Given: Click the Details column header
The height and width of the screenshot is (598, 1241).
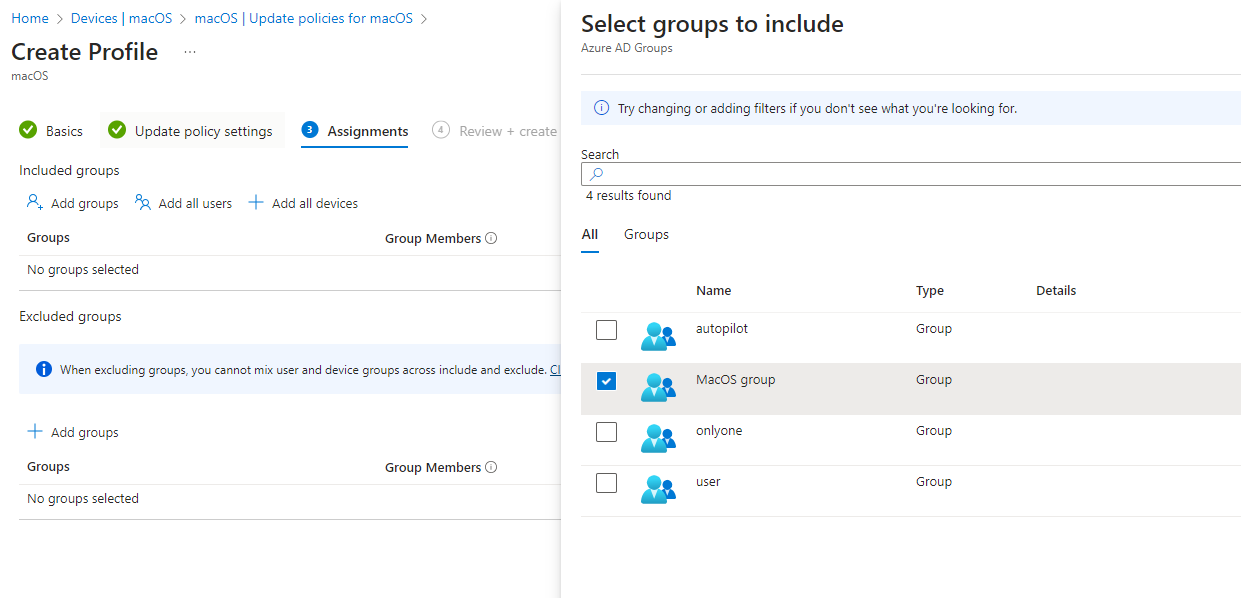Looking at the screenshot, I should tap(1056, 290).
